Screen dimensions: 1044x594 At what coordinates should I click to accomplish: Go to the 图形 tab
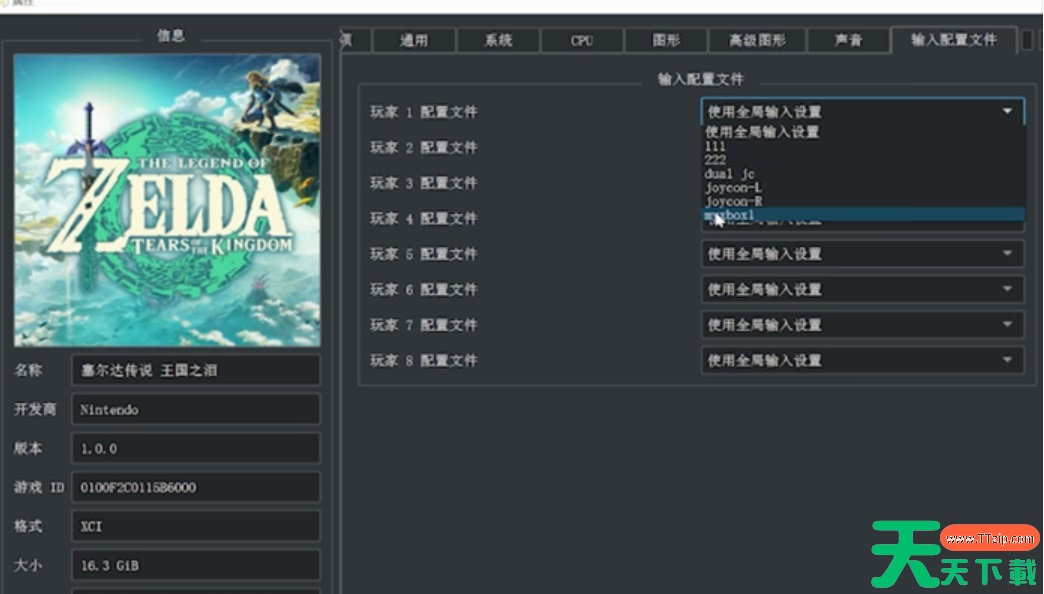coord(666,41)
